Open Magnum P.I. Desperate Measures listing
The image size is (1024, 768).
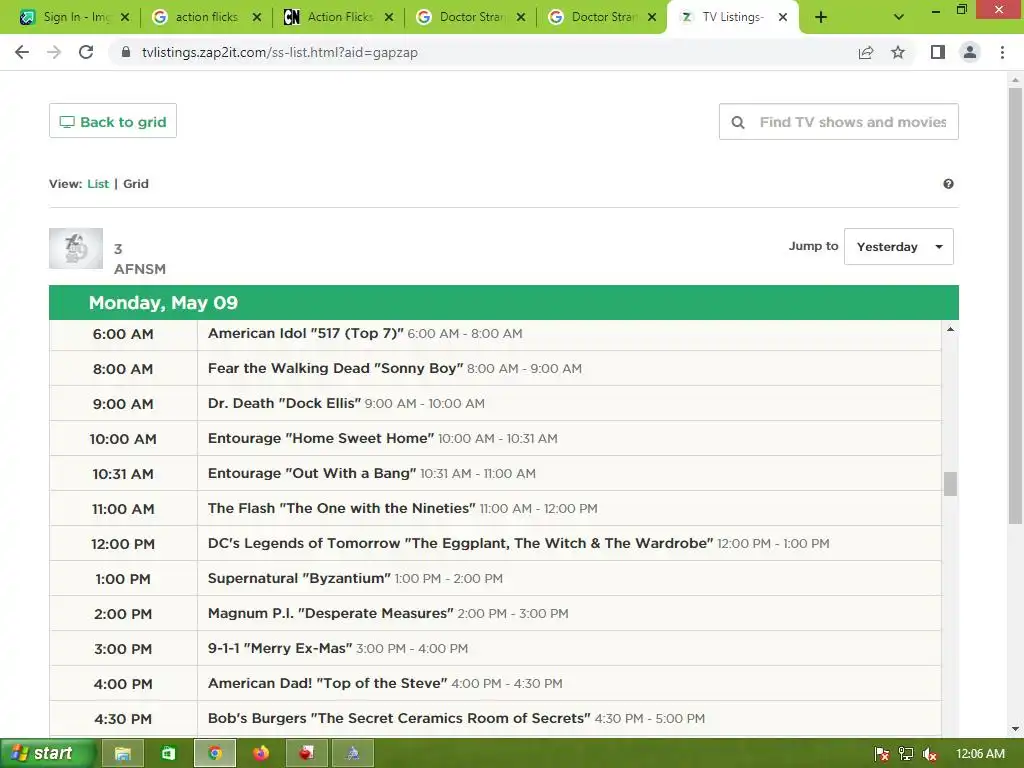[x=330, y=613]
